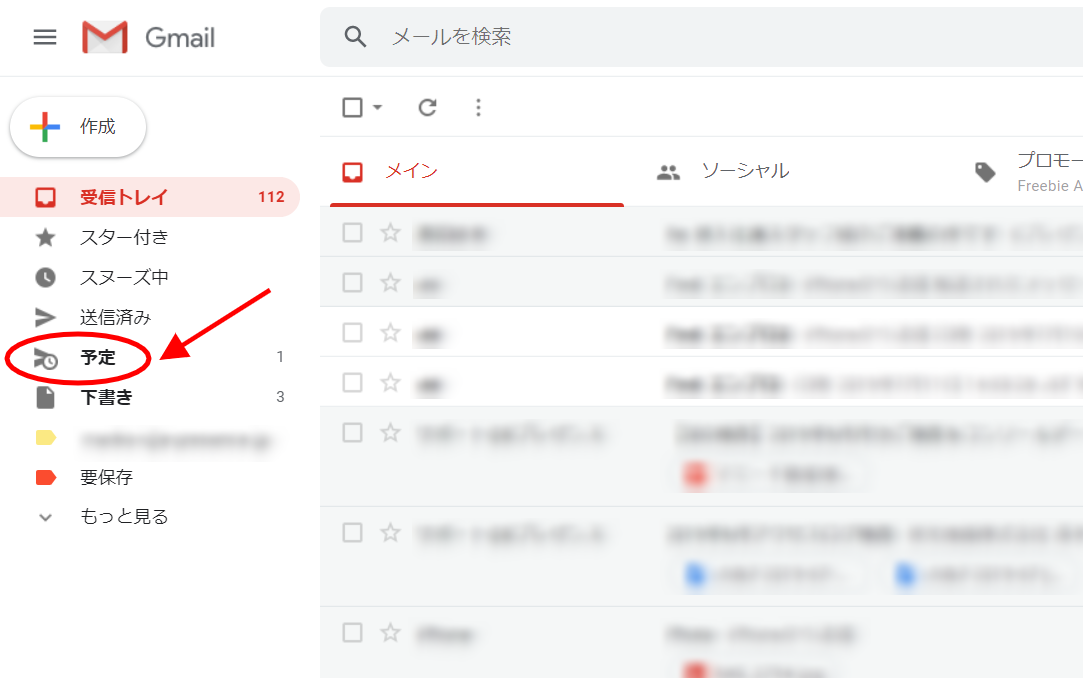Image resolution: width=1083 pixels, height=678 pixels.
Task: Switch to the メイン tab
Action: [411, 171]
